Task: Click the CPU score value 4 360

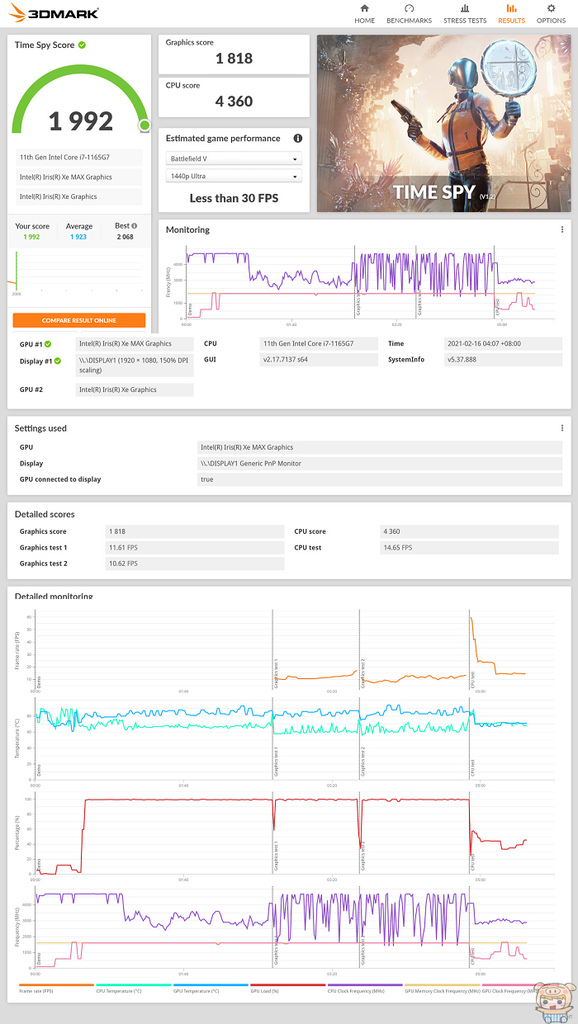Action: (x=234, y=101)
